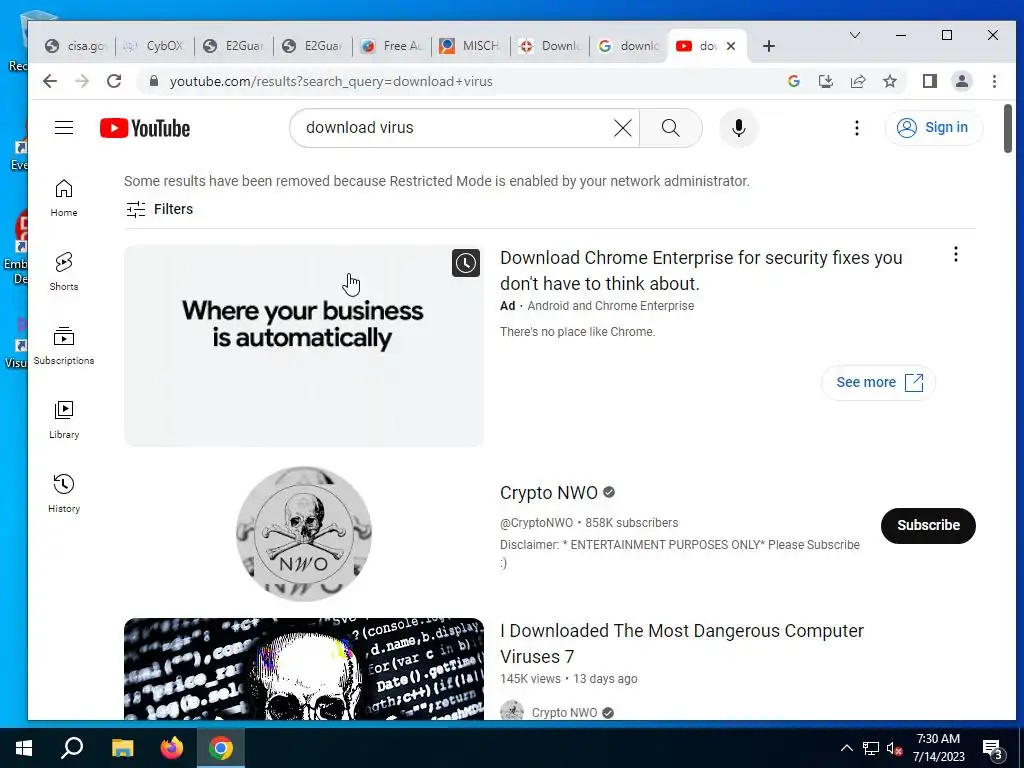Screen dimensions: 1024x768
Task: Open I Downloaded Most Dangerous Viruses video
Action: point(682,643)
